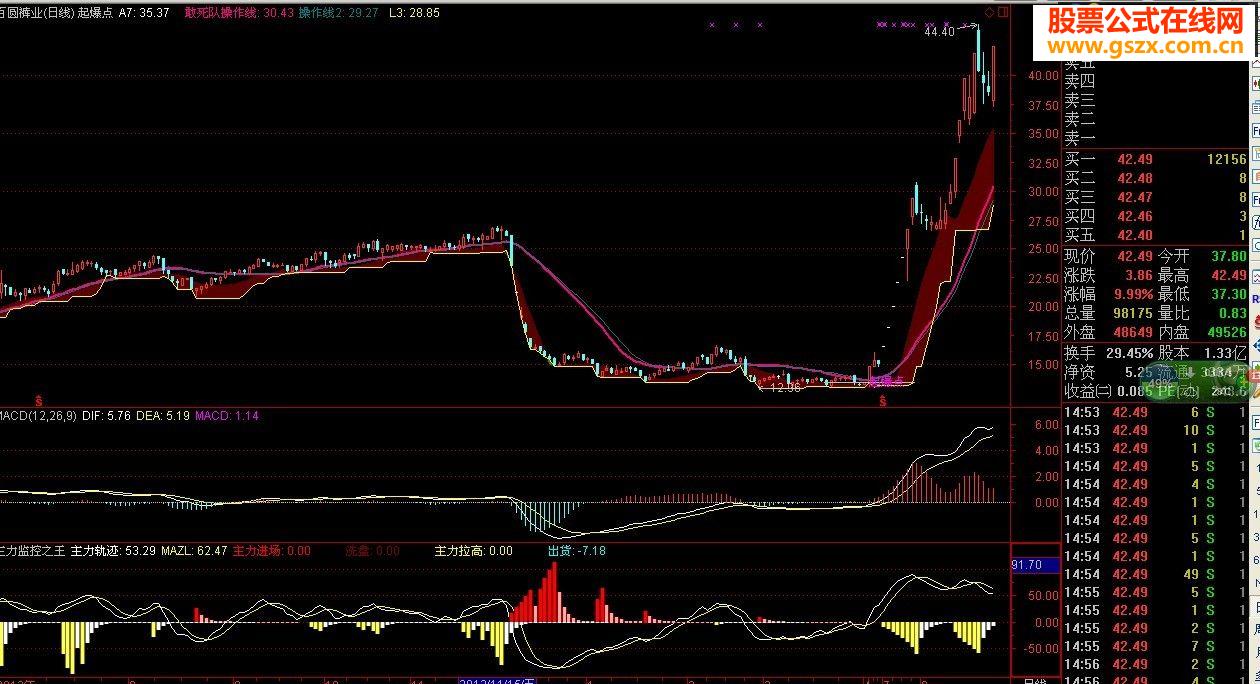1260x684 pixels.
Task: Click the 总量 98175 total volume
Action: [1109, 313]
